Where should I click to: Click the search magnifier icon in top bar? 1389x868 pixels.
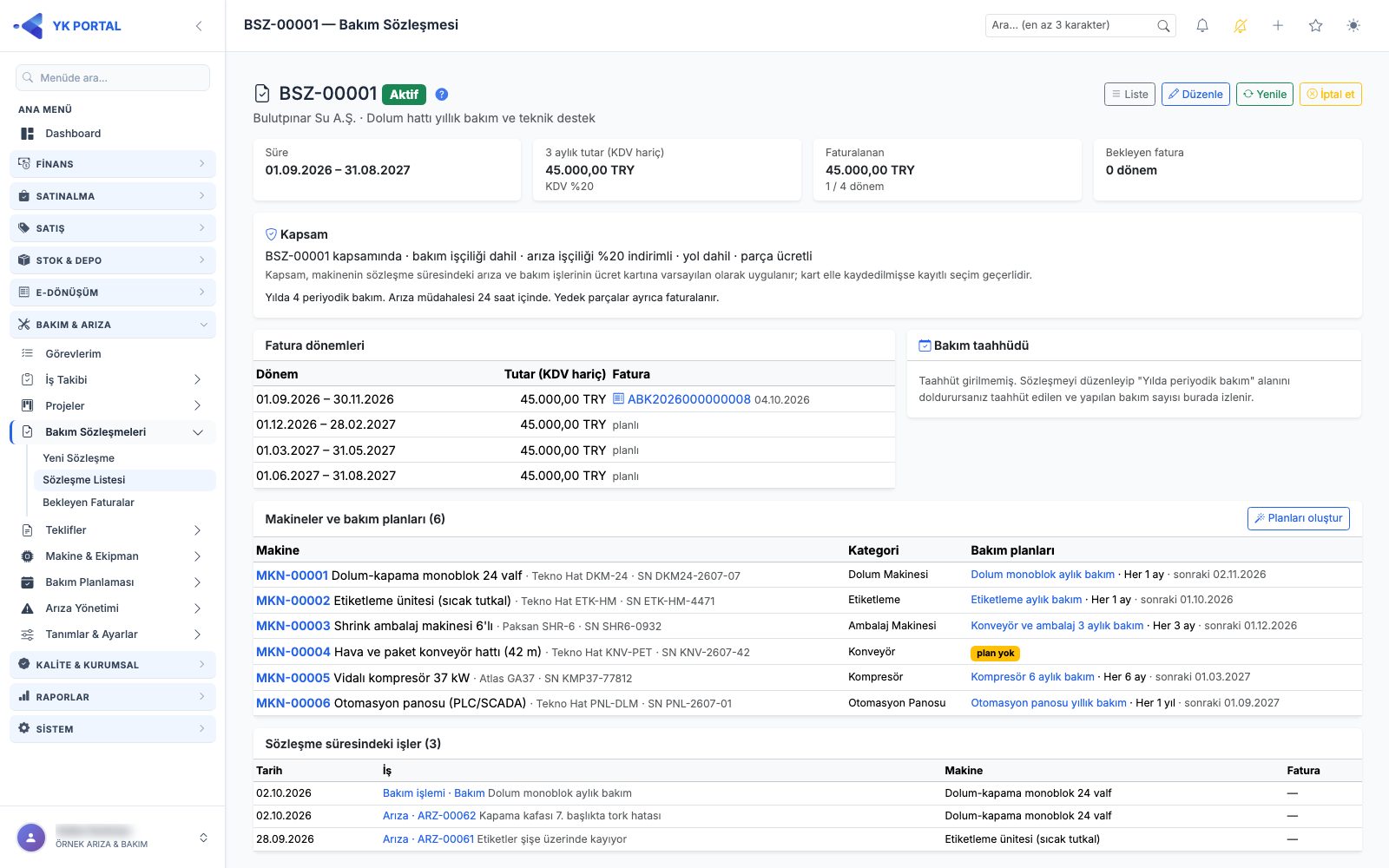[x=1163, y=26]
